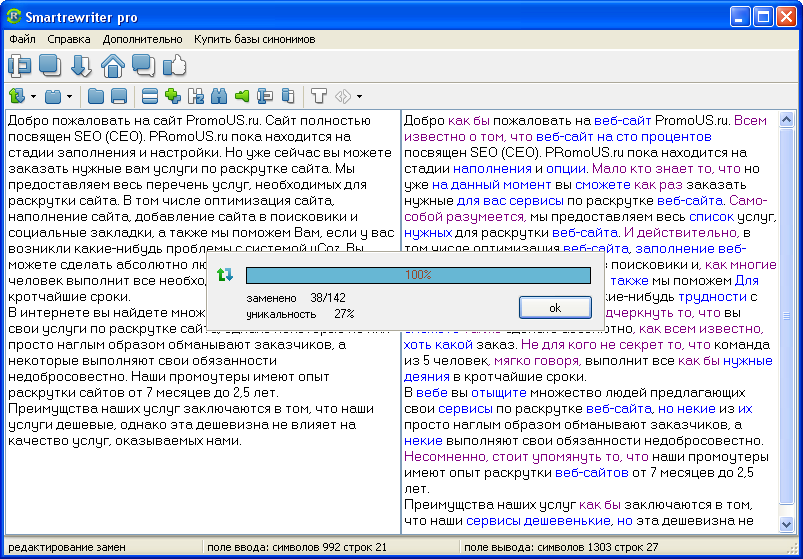803x559 pixels.
Task: Click the blue double down-arrow download icon
Action: pyautogui.click(x=81, y=66)
